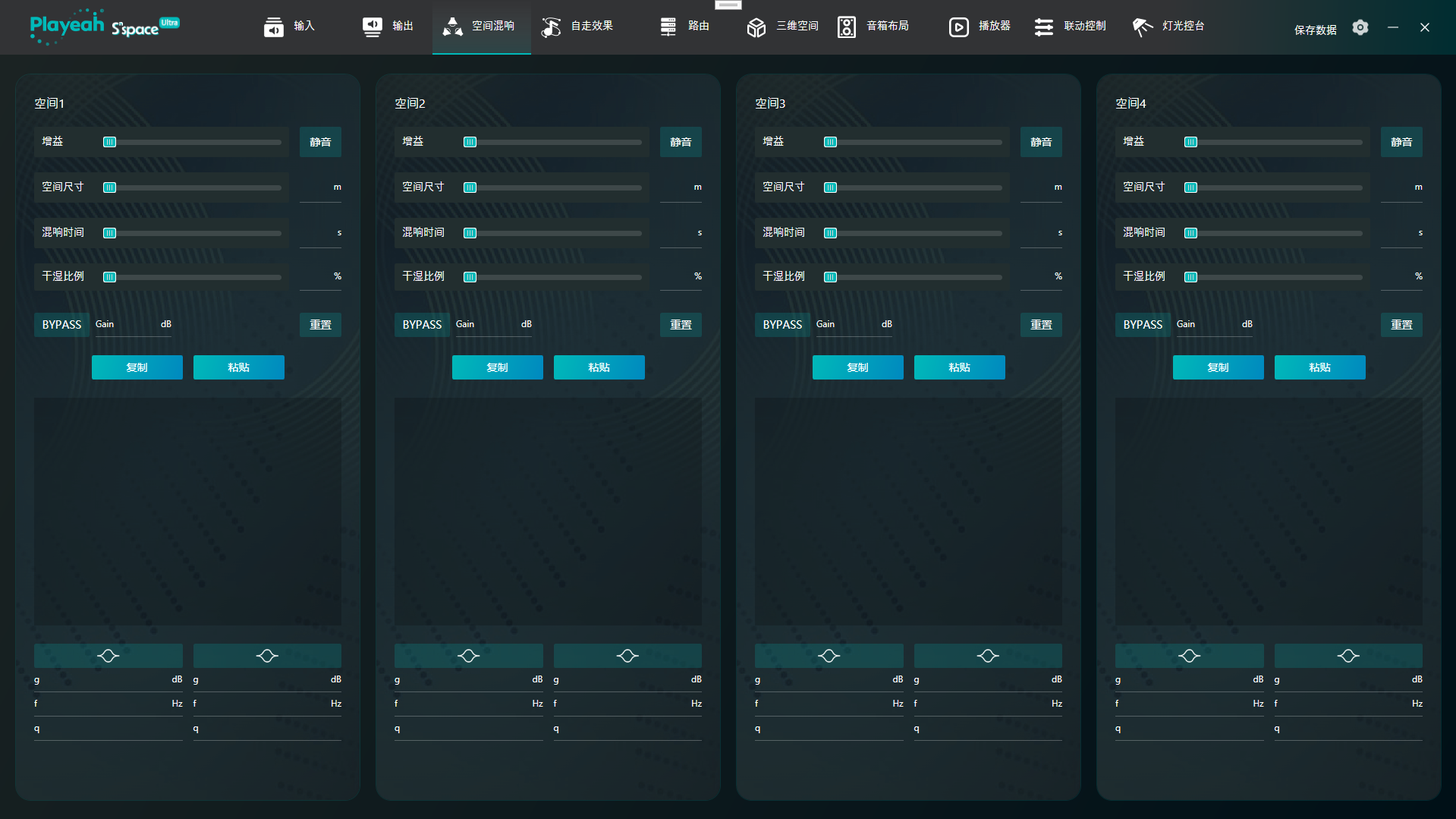Click 干湿比例 percent field in 空间1
Viewport: 1456px width, 819px height.
320,277
